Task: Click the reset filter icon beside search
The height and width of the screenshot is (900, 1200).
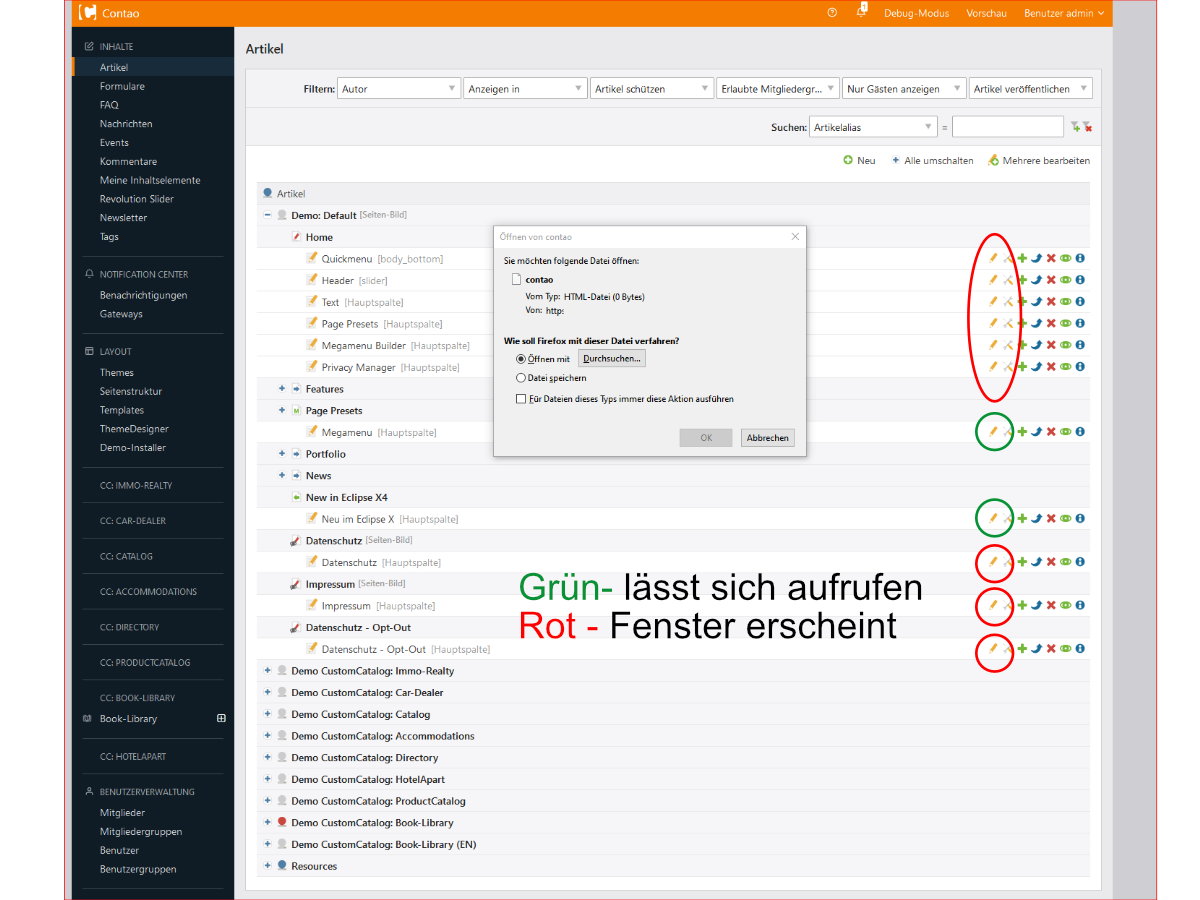Action: coord(1087,127)
